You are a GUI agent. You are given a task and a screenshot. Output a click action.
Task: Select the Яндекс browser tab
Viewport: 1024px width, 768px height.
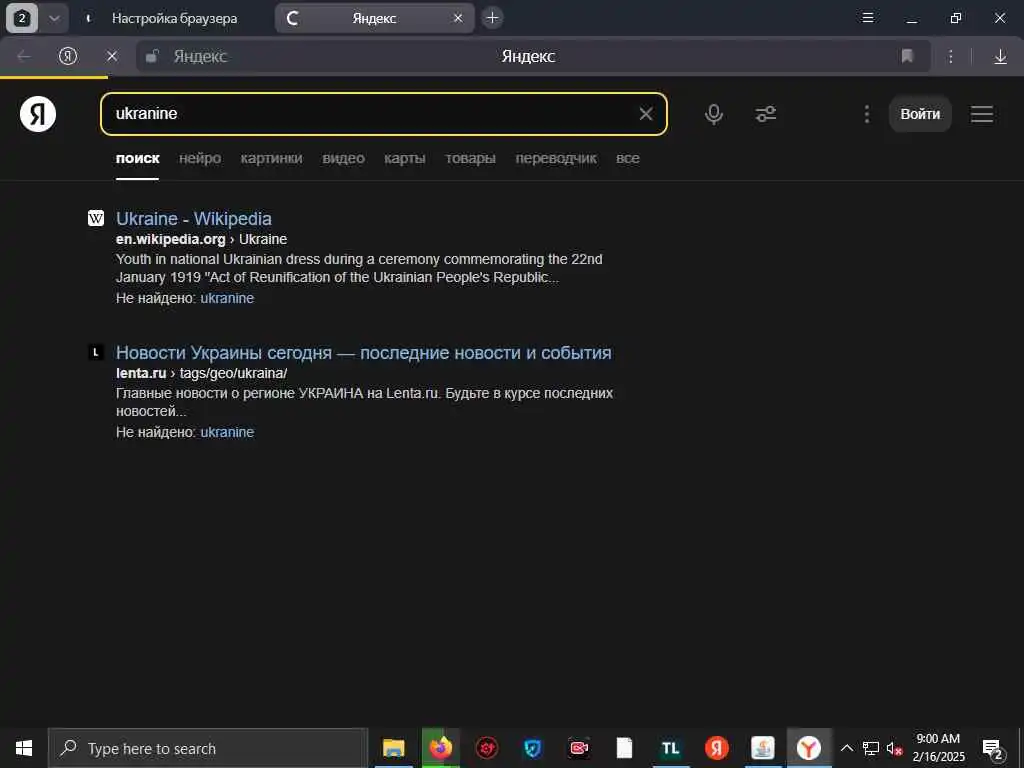click(374, 18)
